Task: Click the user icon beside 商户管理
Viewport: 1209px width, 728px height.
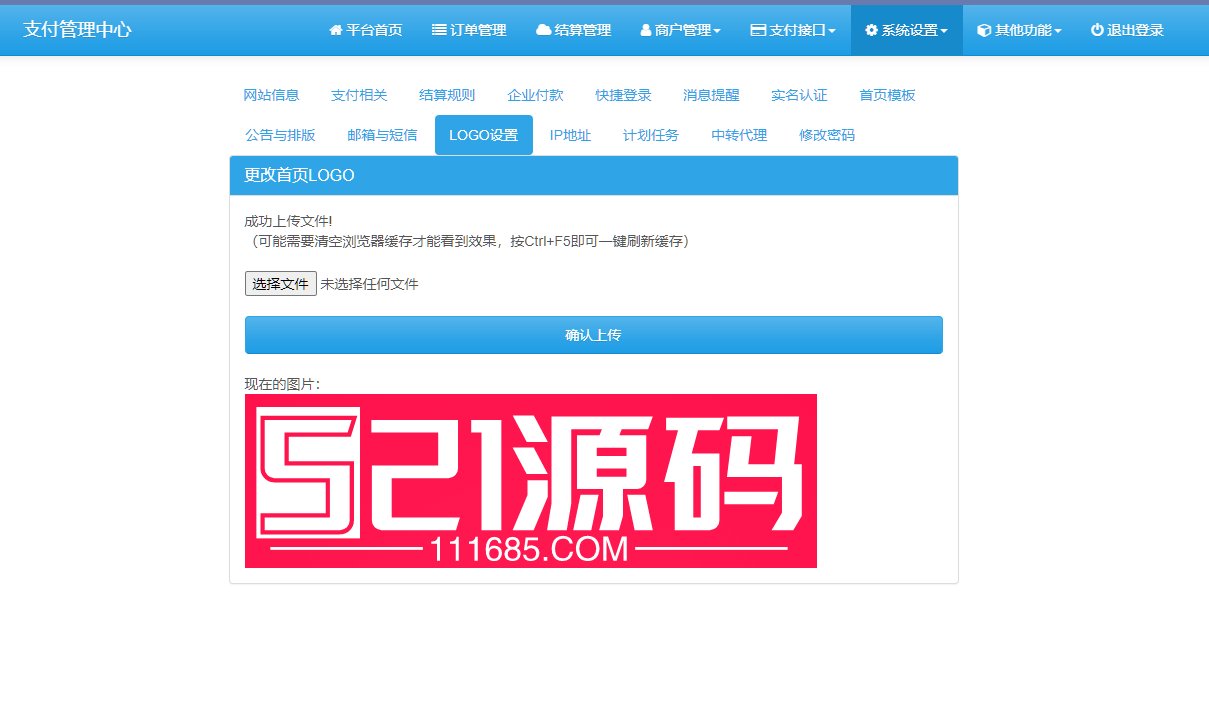Action: coord(646,30)
